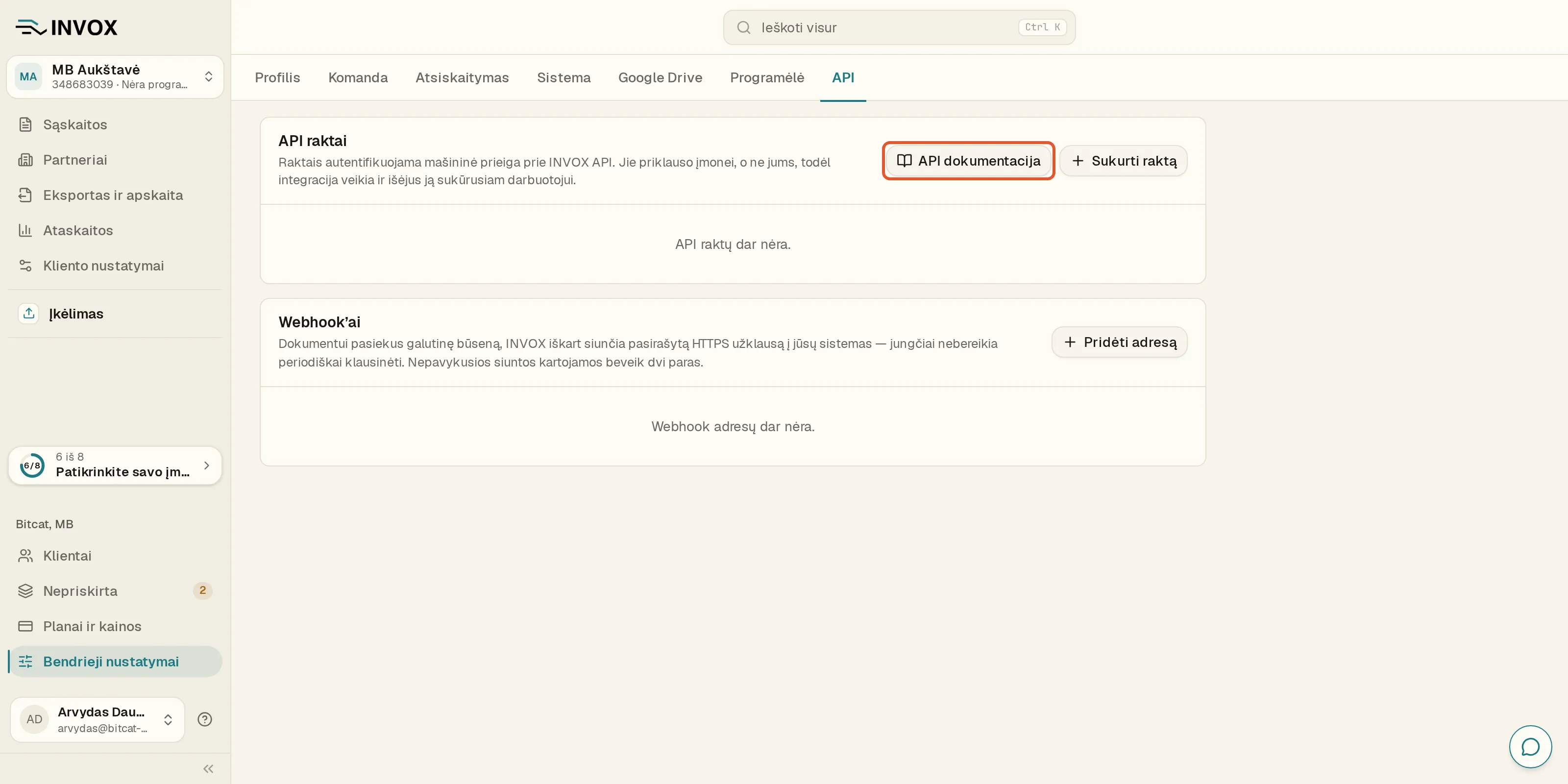
Task: Collapse the sidebar with the double chevron
Action: [x=208, y=769]
